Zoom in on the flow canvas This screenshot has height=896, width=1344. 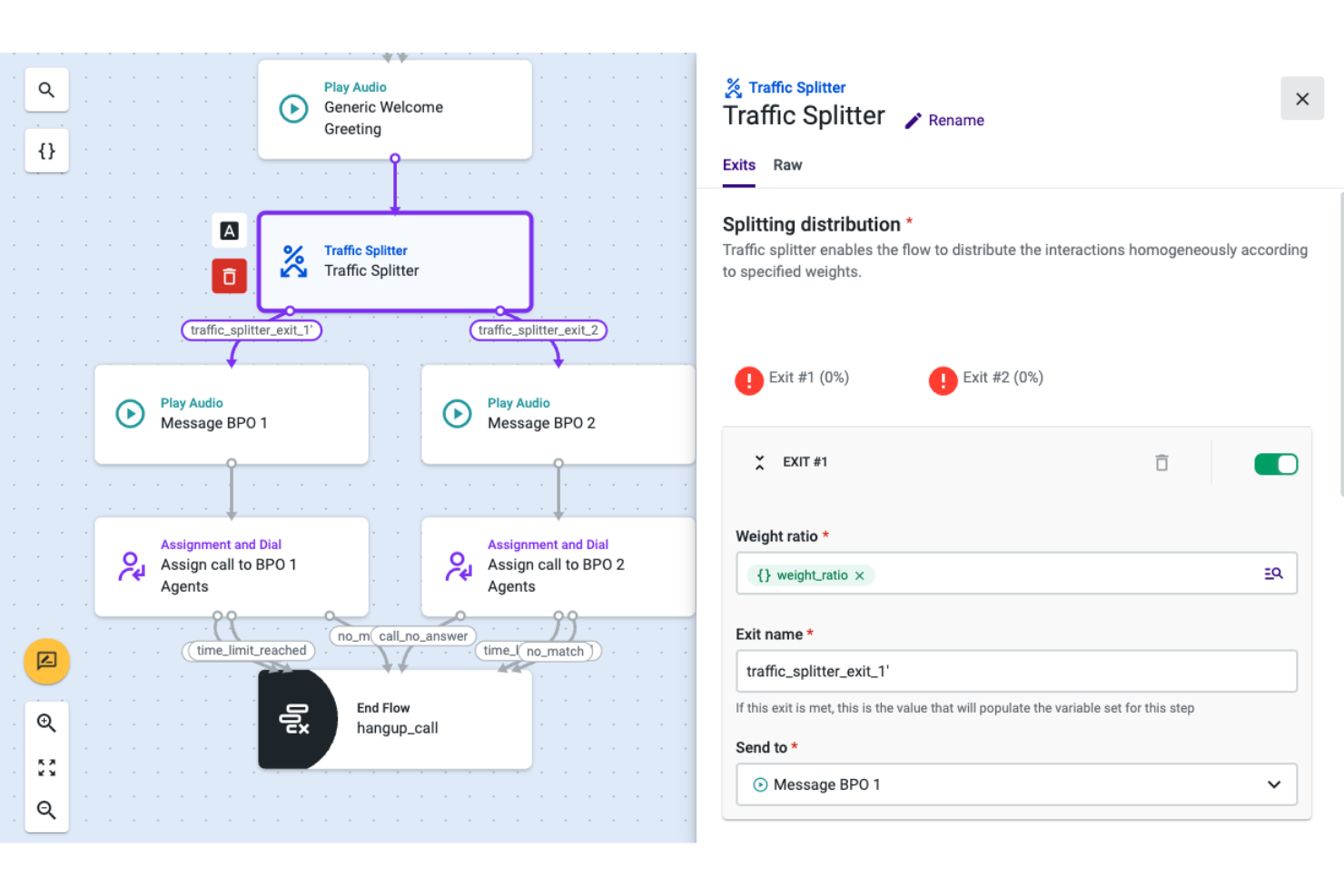pos(46,723)
